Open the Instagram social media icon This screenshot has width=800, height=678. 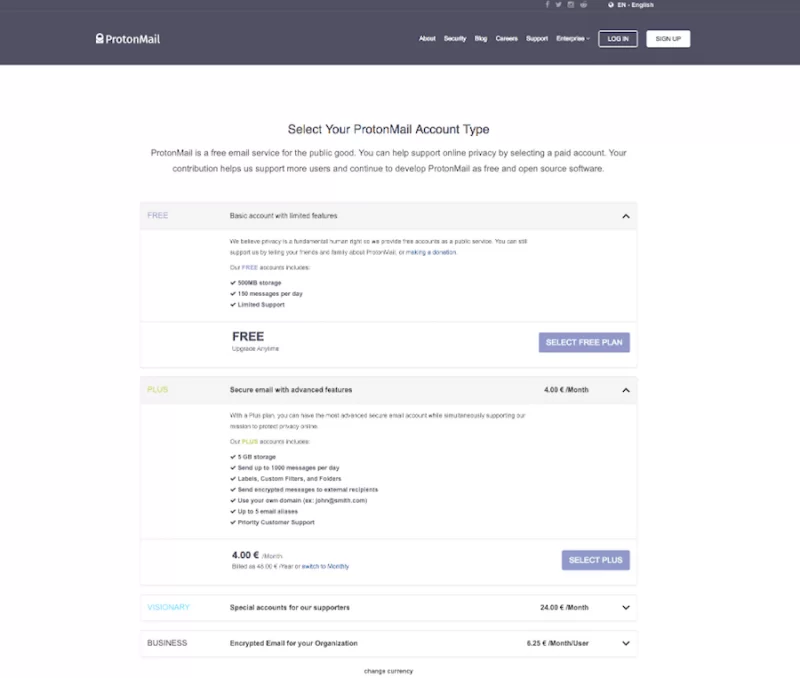(x=570, y=5)
